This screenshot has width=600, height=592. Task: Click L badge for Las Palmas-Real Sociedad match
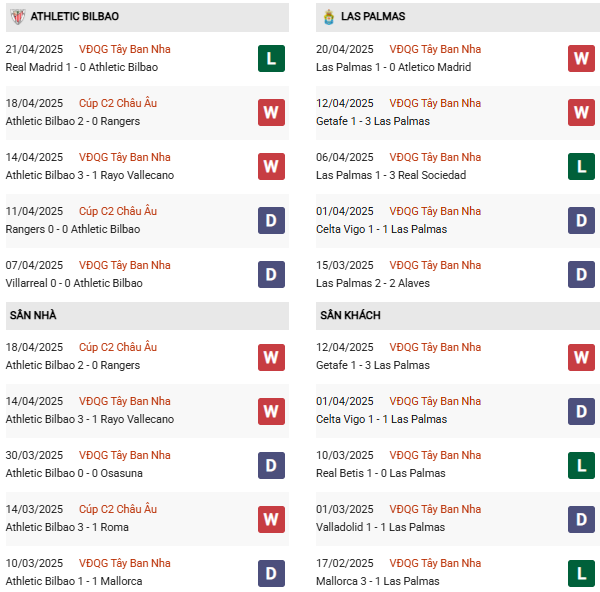(581, 166)
